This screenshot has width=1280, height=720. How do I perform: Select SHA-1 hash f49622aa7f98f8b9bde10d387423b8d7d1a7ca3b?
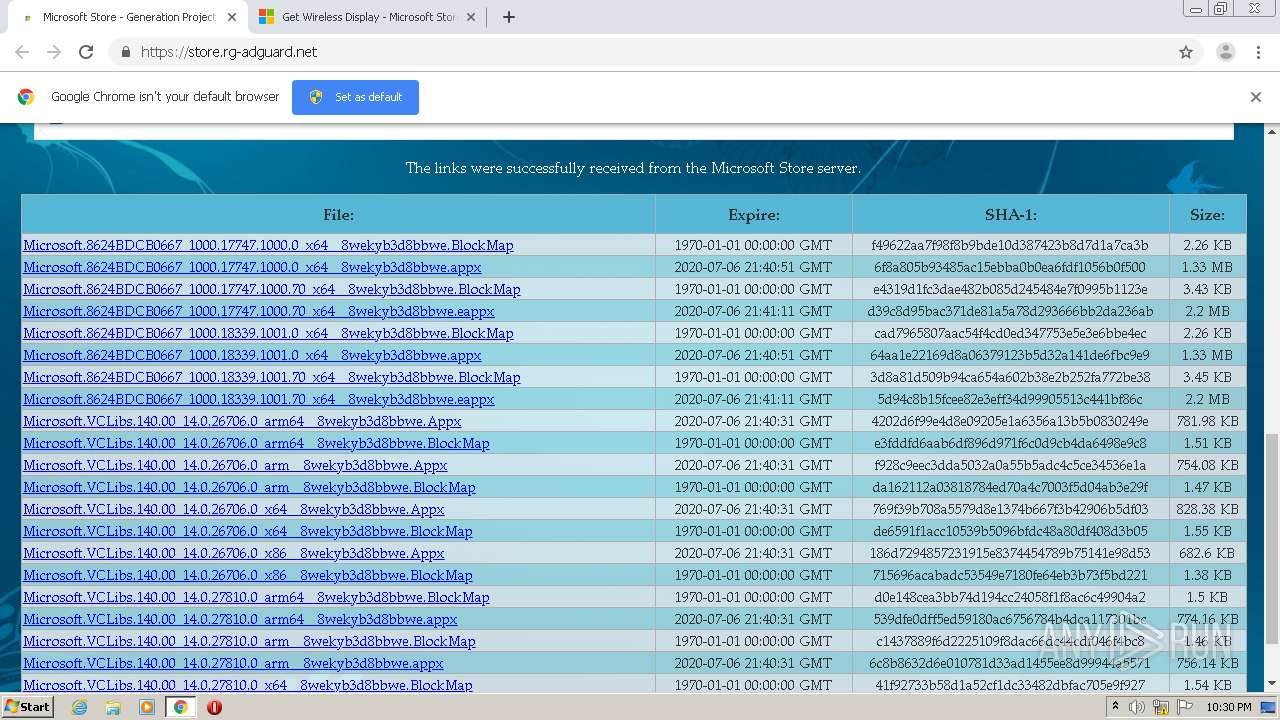click(x=1010, y=245)
